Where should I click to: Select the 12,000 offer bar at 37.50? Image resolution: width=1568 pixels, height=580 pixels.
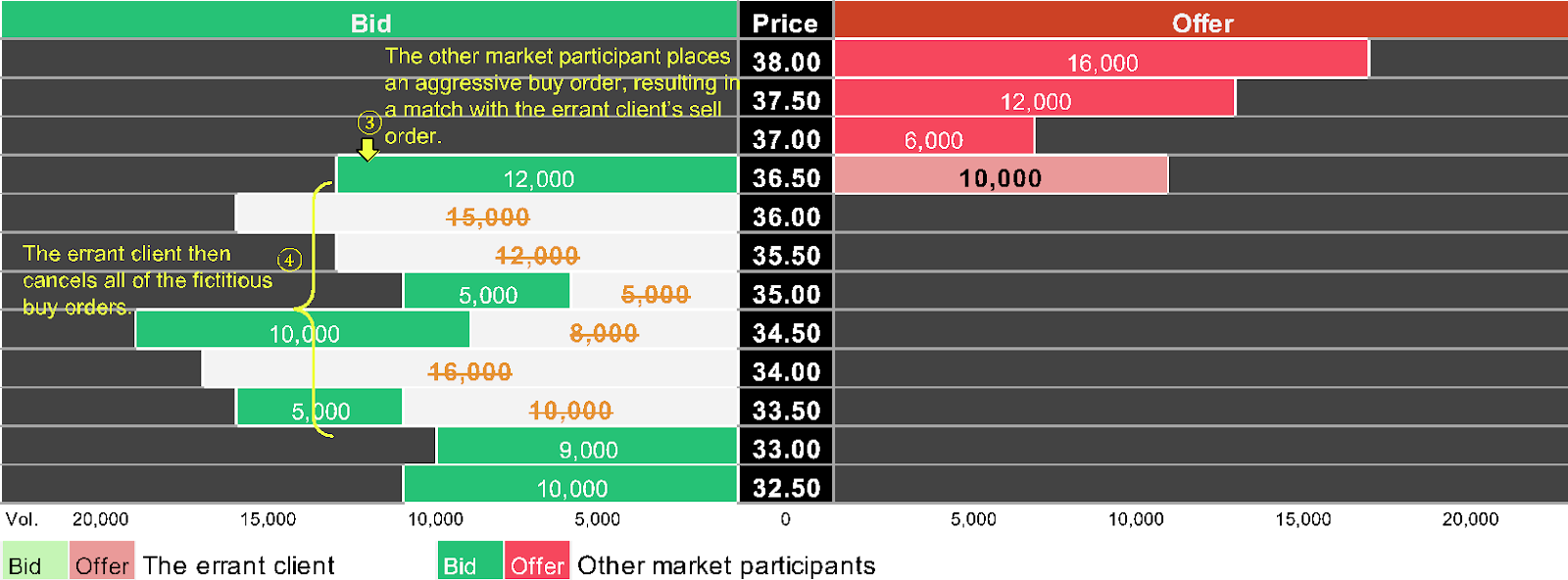(x=1035, y=100)
